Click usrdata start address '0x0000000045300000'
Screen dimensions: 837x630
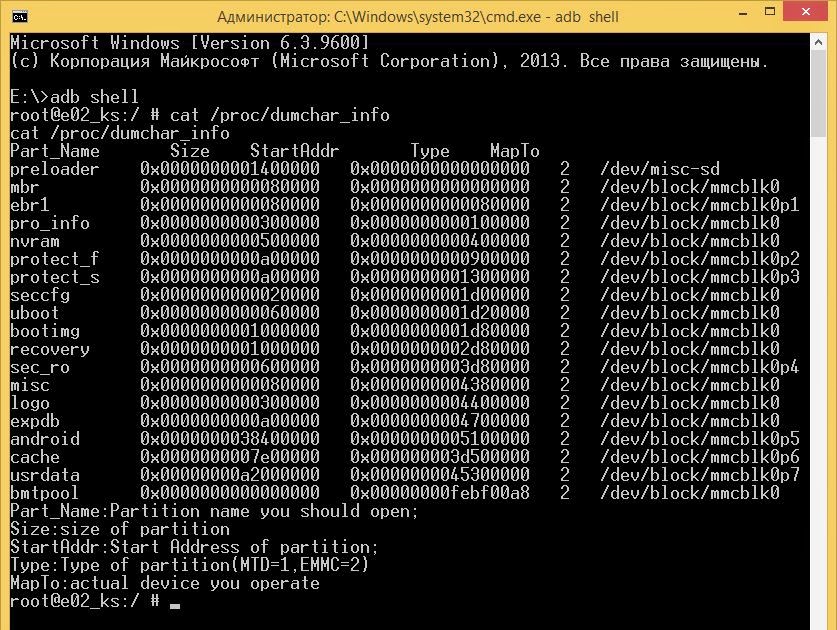(440, 475)
